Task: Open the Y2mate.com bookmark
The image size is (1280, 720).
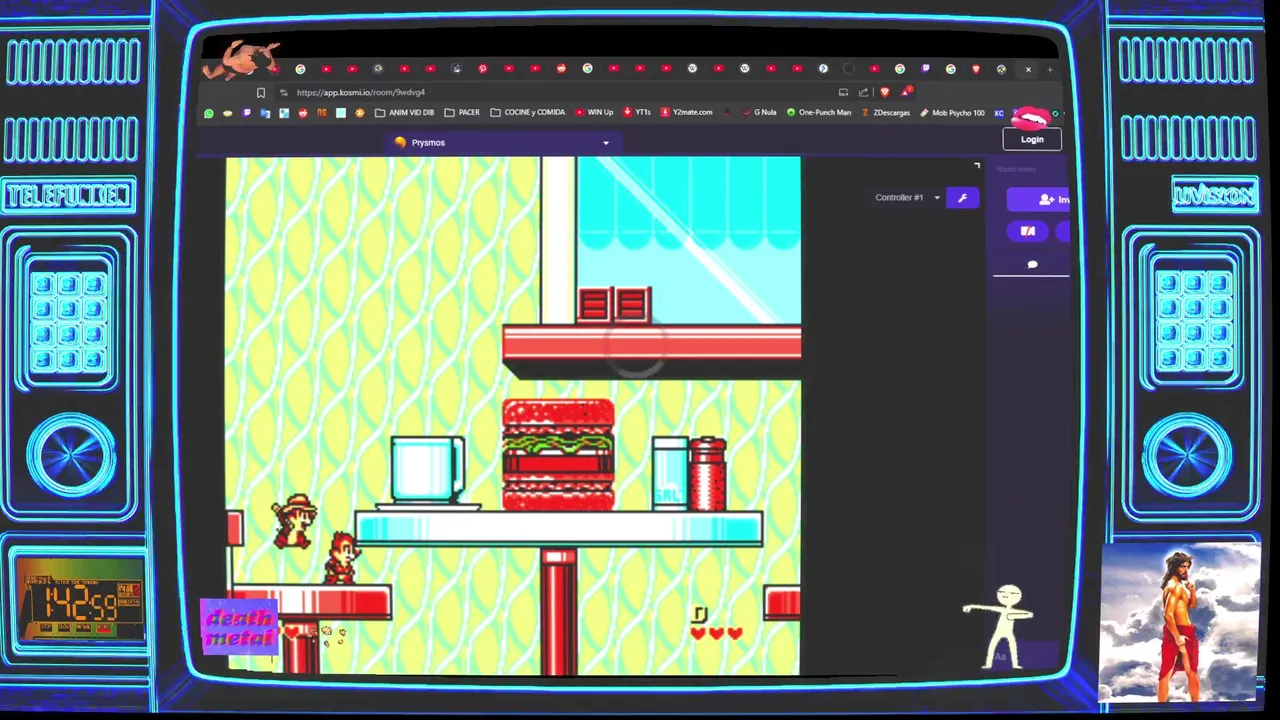Action: coord(686,113)
